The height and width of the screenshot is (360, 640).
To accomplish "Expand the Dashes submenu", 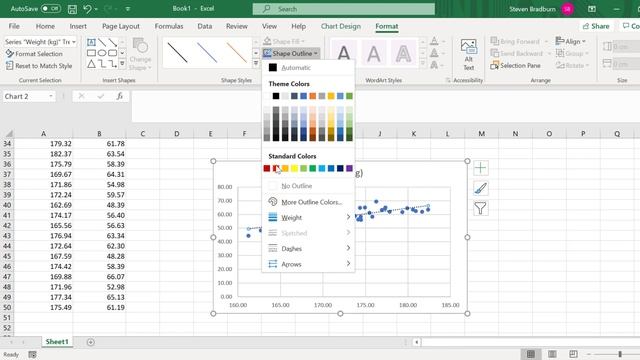I will 308,249.
